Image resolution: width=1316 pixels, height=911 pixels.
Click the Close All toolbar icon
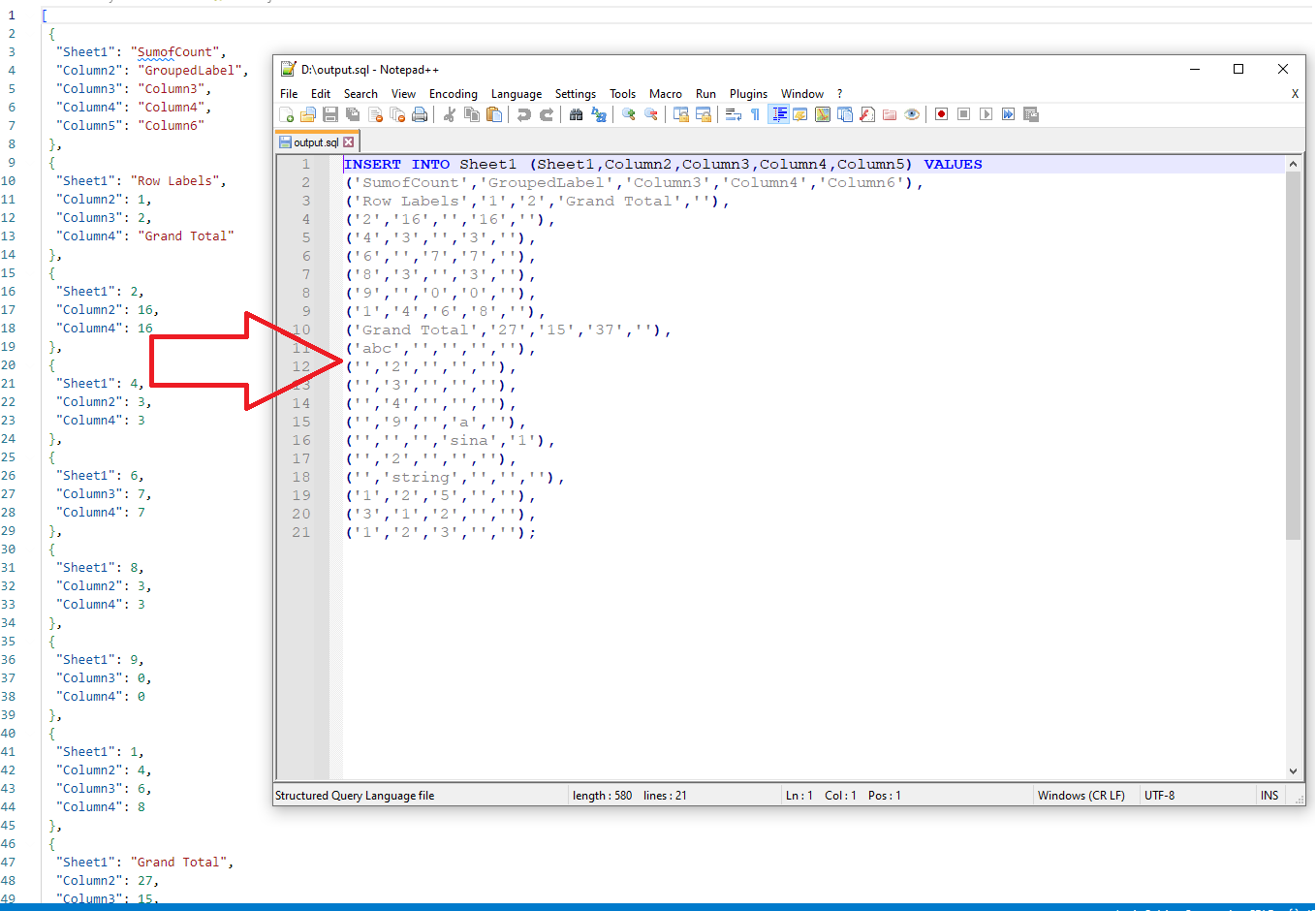[397, 114]
